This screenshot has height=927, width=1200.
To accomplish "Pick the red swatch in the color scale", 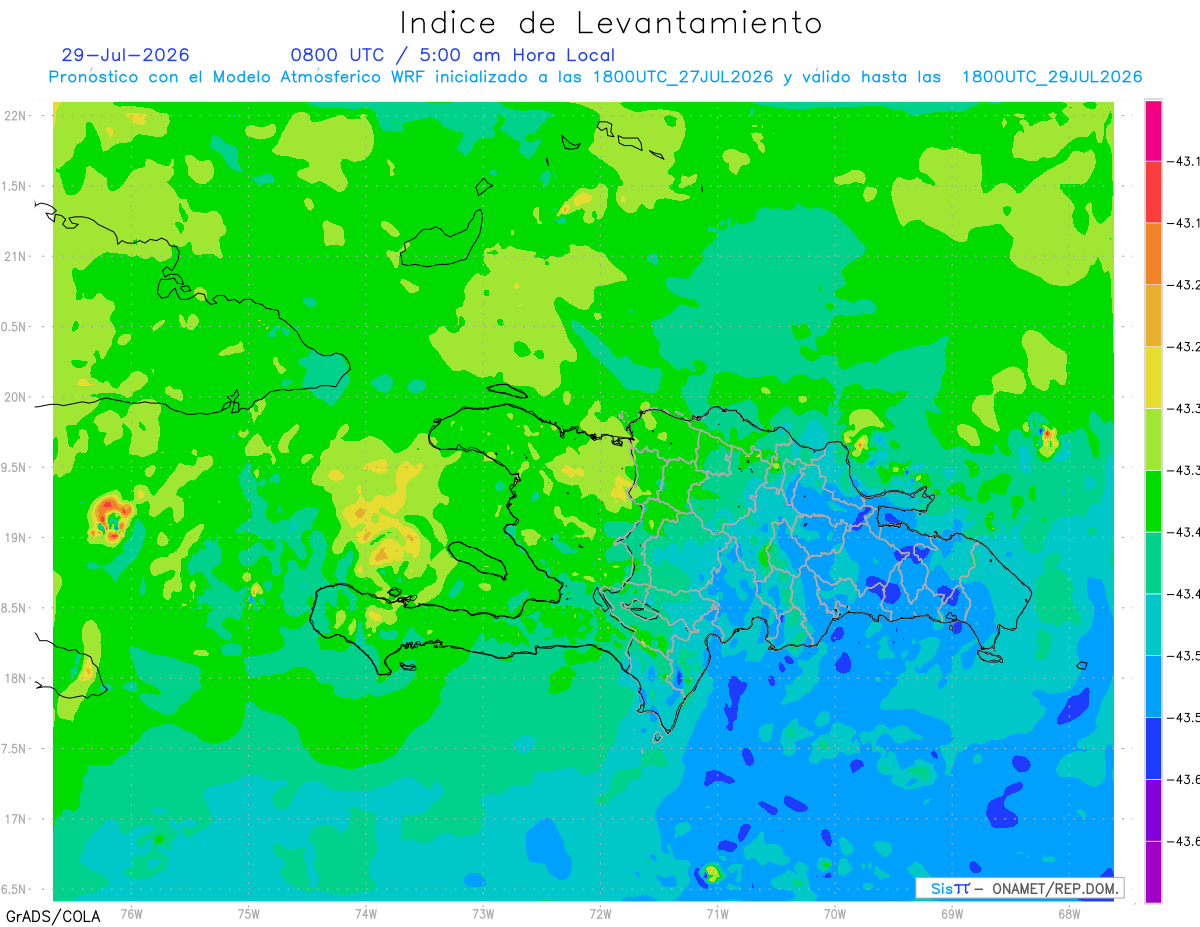I will [x=1153, y=192].
